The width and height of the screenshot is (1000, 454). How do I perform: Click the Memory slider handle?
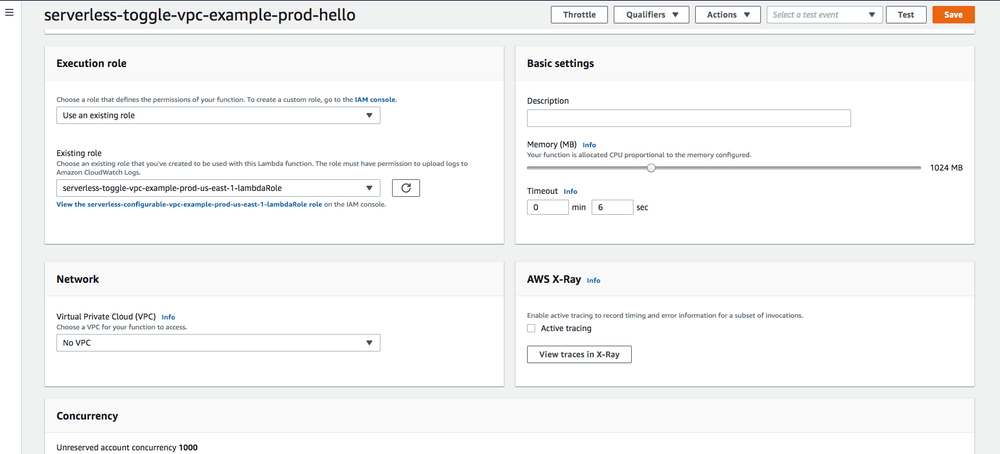(x=651, y=168)
